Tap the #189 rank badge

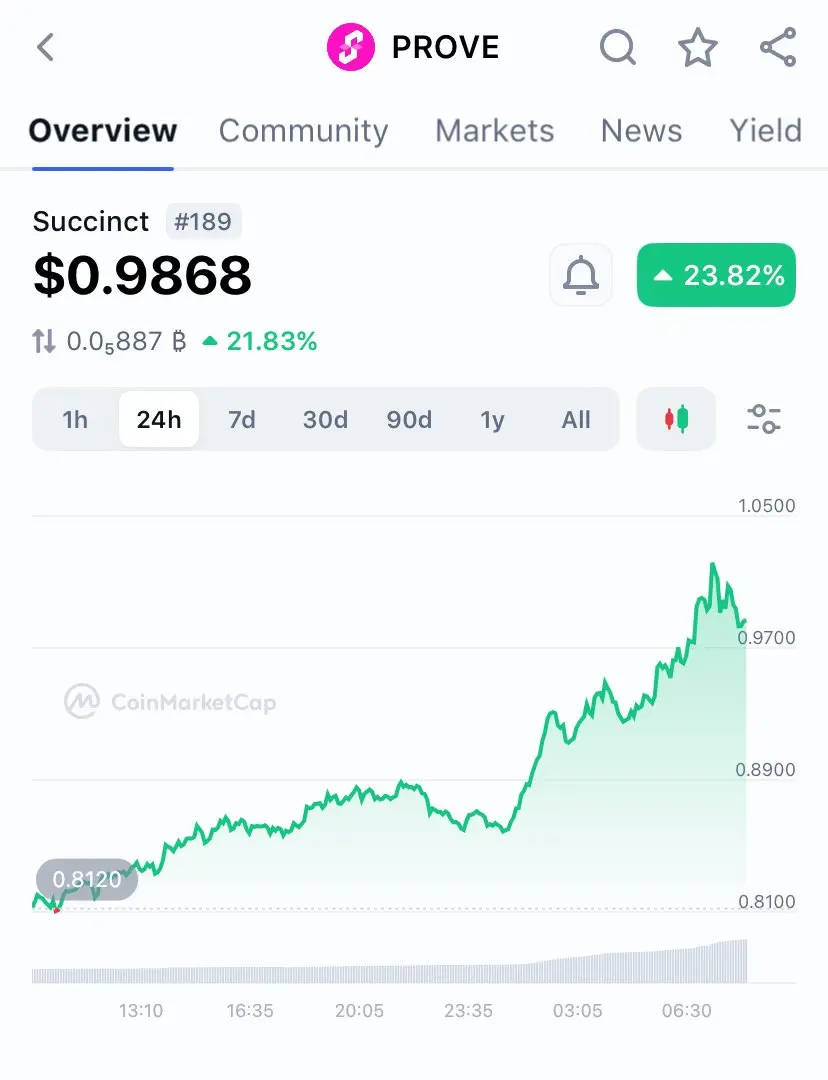coord(203,221)
